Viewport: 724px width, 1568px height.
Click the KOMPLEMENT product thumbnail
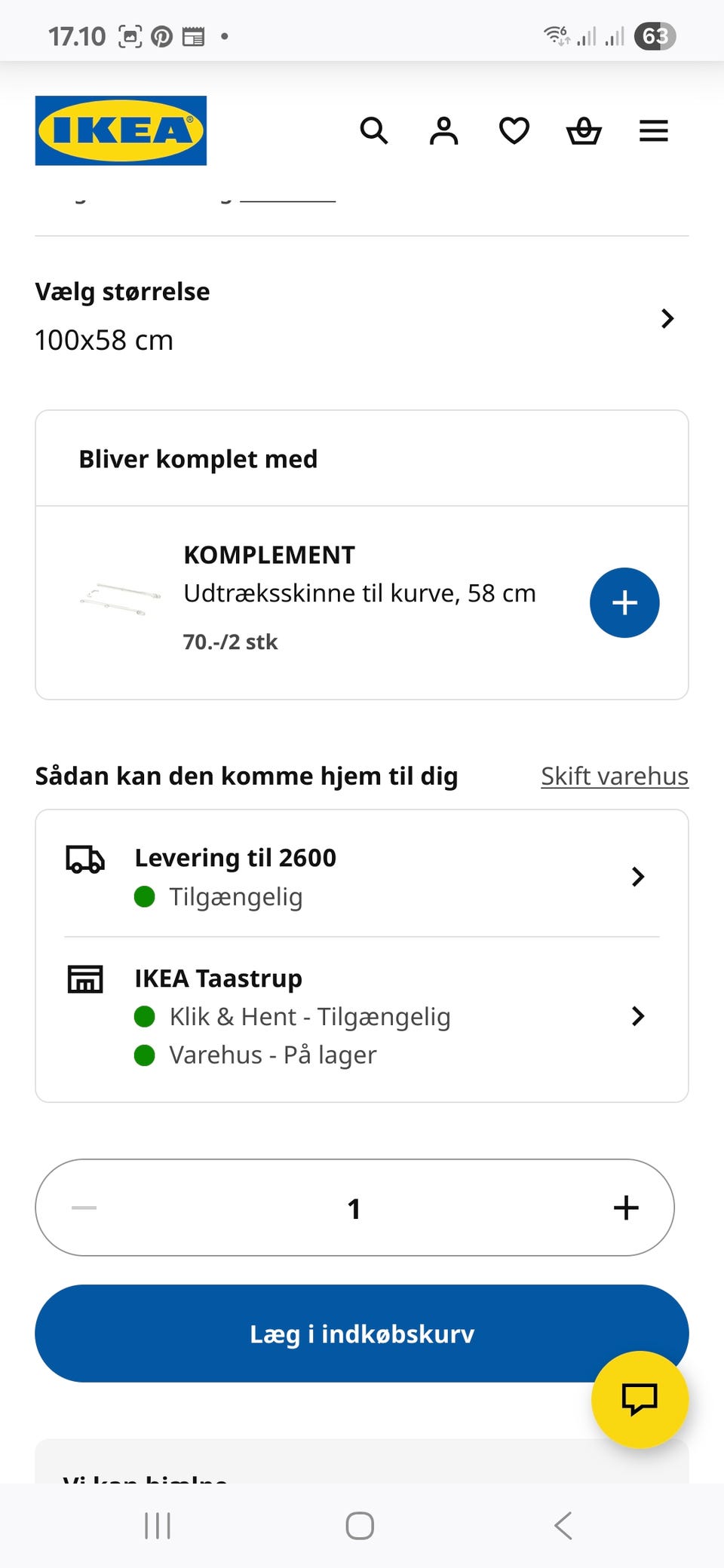click(x=121, y=600)
